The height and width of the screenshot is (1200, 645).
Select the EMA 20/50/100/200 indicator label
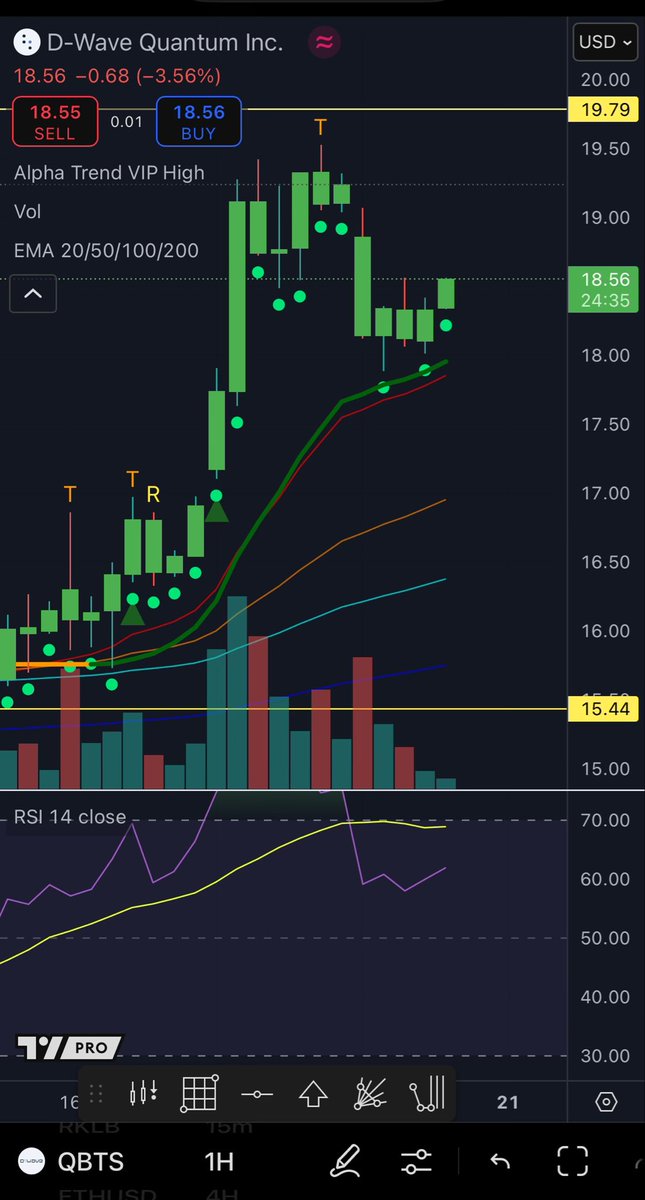(106, 250)
